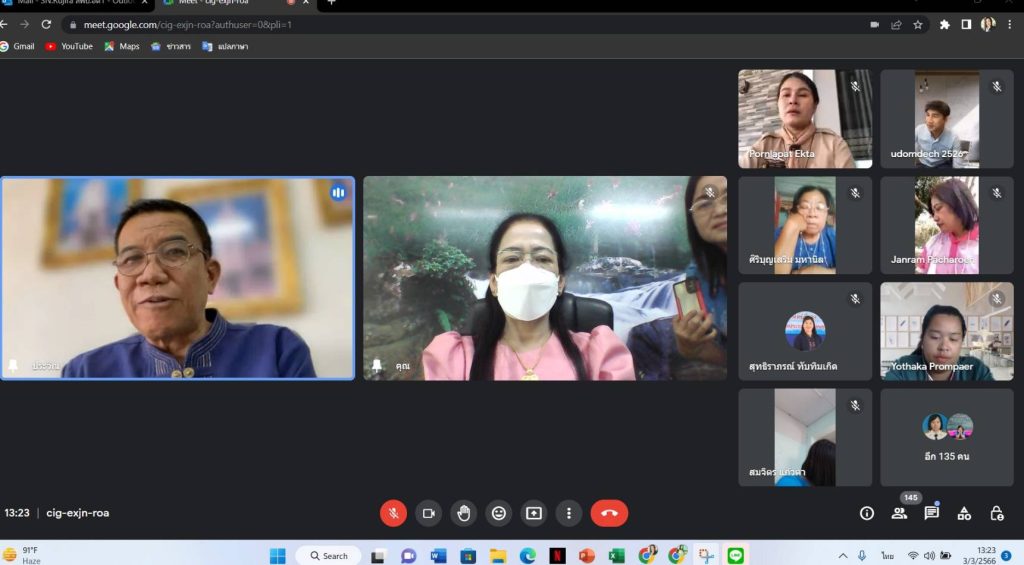Open the chat with everyone panel
Screen dimensions: 1024x565
click(931, 513)
